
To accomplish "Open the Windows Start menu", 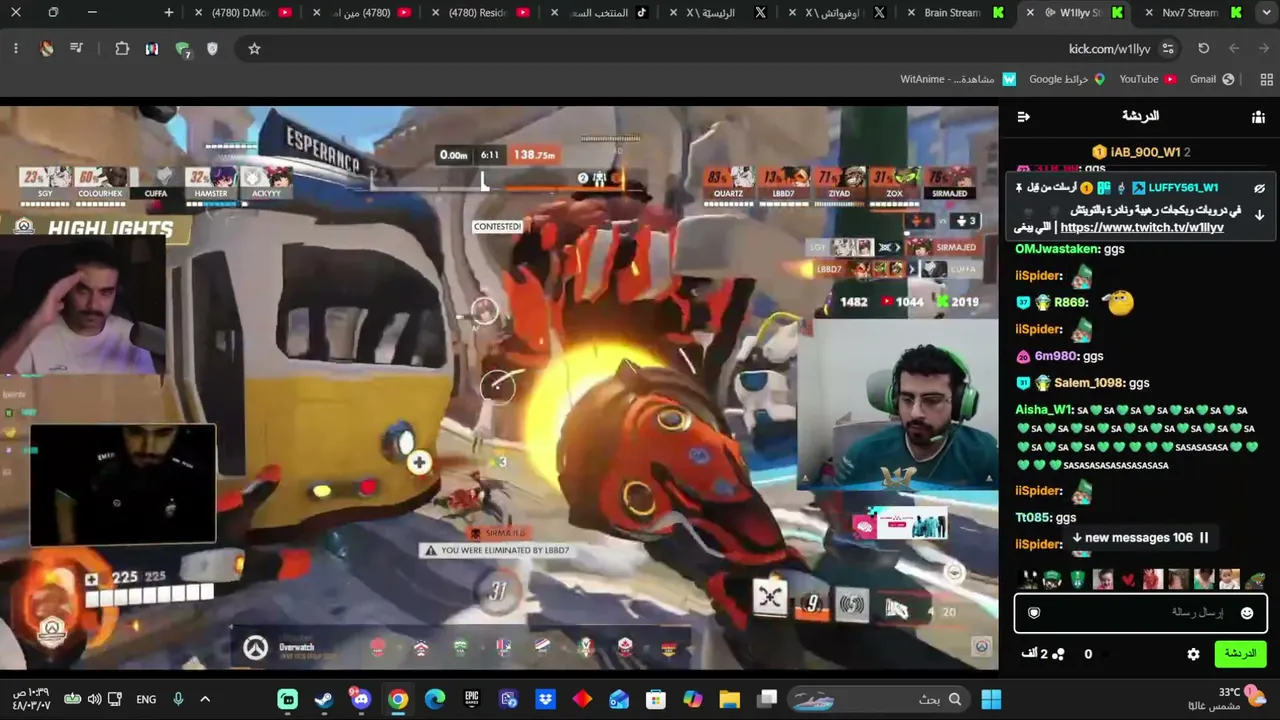I will click(991, 699).
